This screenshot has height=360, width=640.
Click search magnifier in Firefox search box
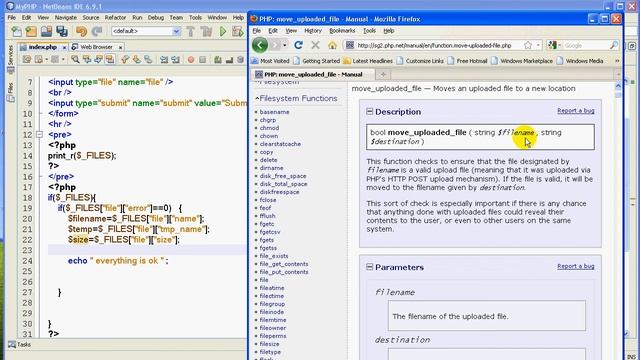pos(613,45)
